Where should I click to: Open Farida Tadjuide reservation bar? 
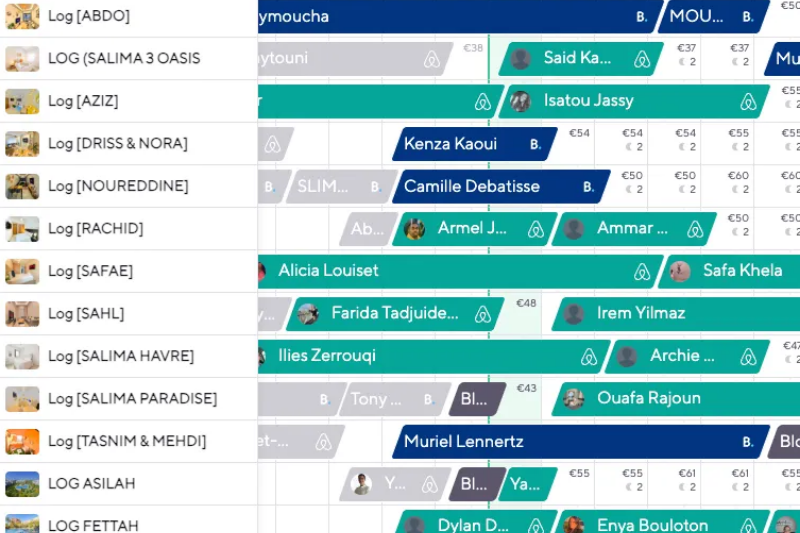pos(395,314)
